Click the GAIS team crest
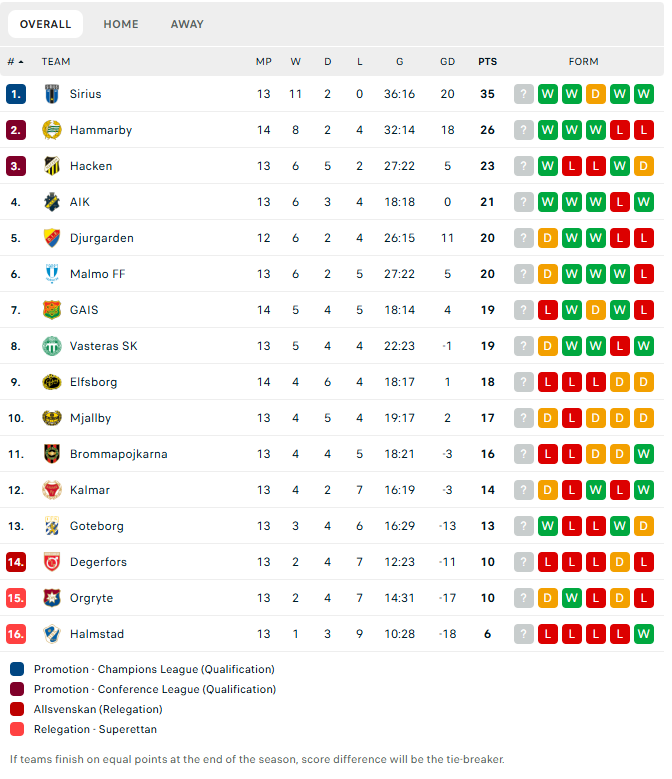Image resolution: width=672 pixels, height=779 pixels. pos(52,310)
